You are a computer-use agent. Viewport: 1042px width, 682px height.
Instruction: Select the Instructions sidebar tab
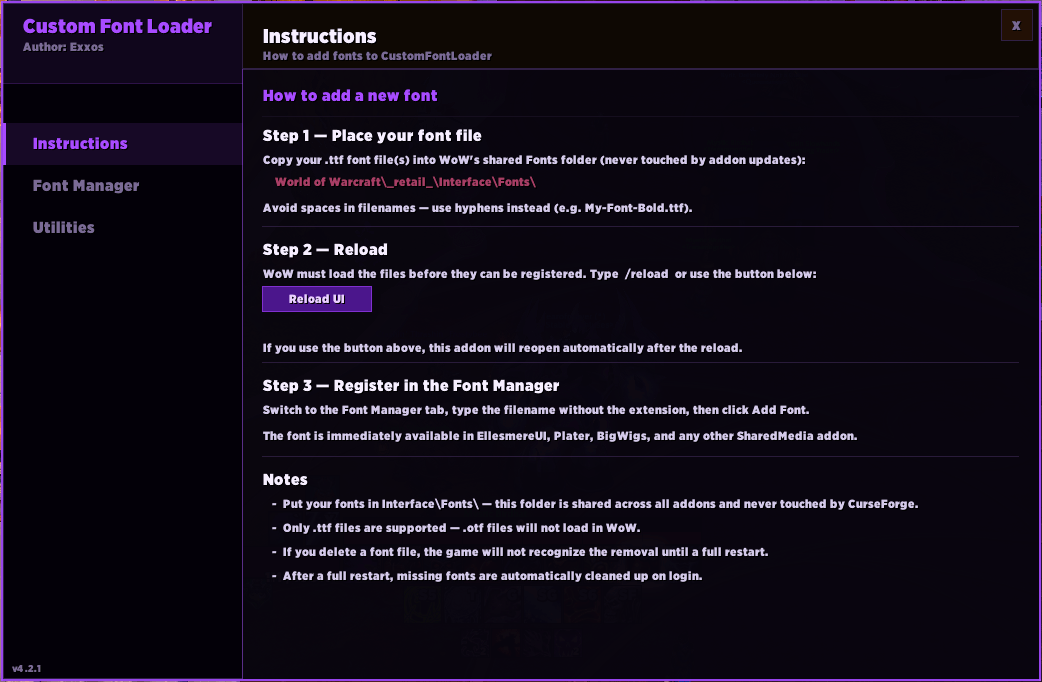click(123, 144)
